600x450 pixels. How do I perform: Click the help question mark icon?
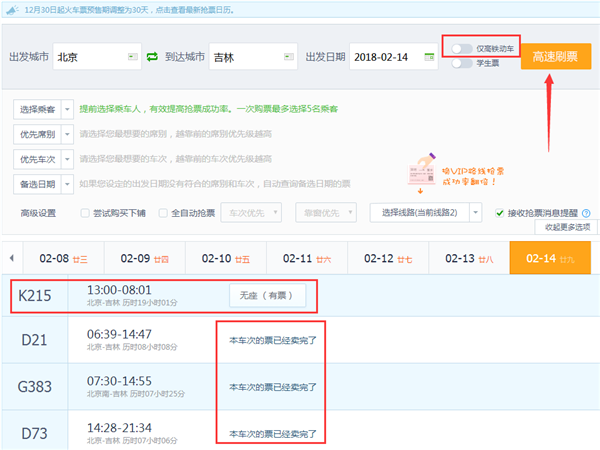[x=586, y=213]
